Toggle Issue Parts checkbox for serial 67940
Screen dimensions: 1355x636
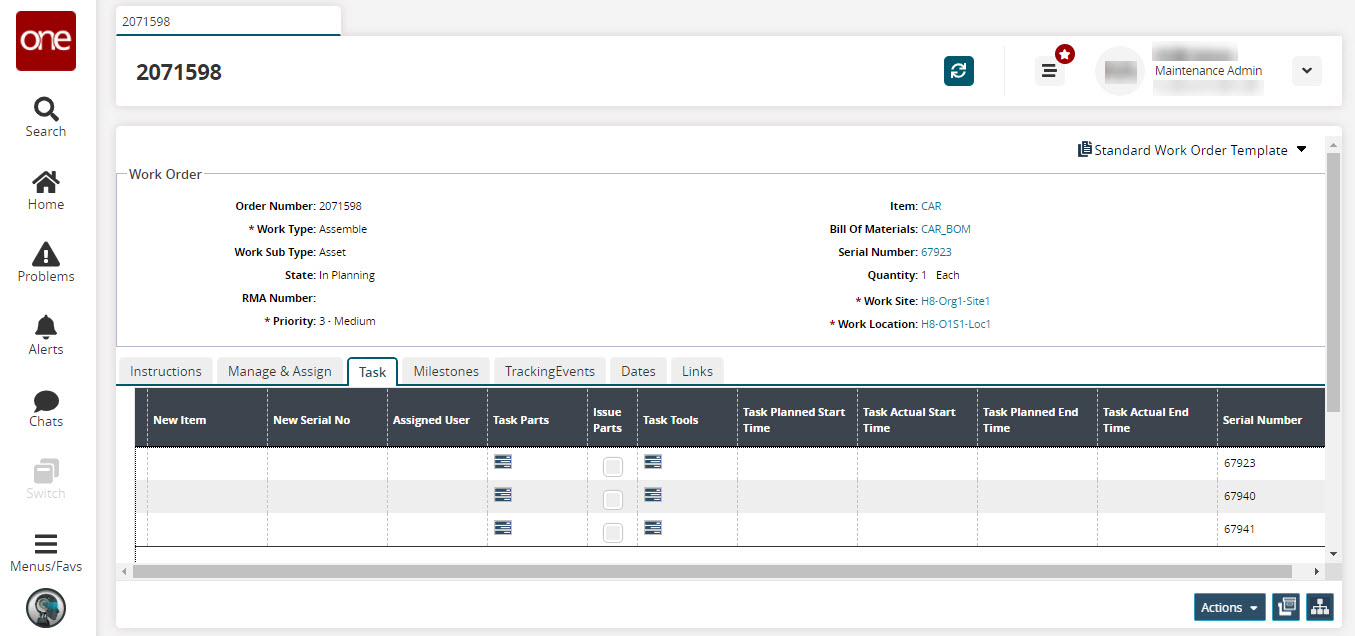point(613,499)
